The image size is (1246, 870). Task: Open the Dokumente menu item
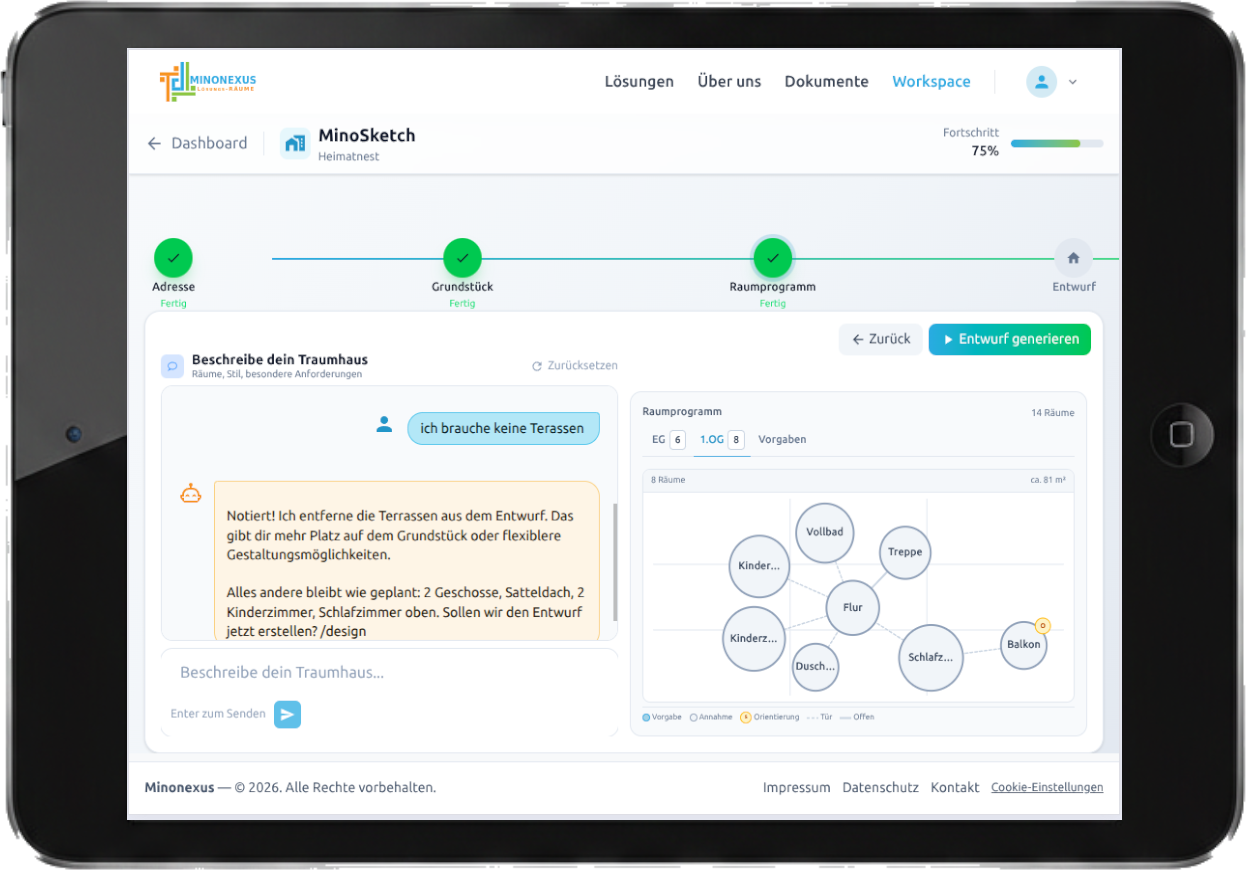(826, 82)
